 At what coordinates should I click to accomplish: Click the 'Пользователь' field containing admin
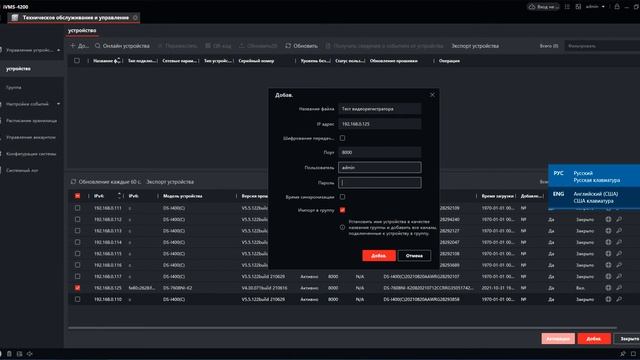tap(380, 167)
